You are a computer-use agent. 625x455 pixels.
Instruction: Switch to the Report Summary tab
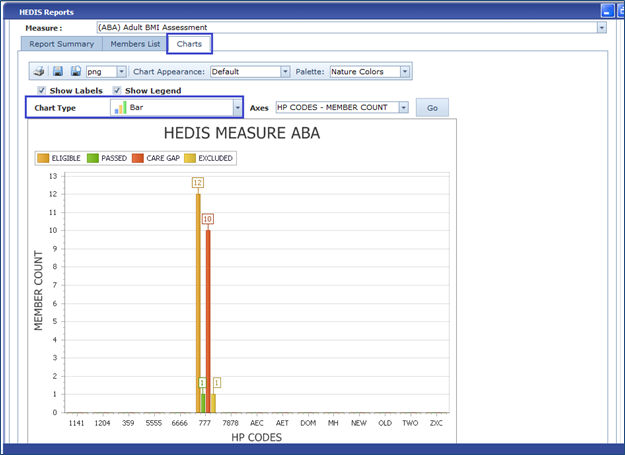tap(62, 44)
